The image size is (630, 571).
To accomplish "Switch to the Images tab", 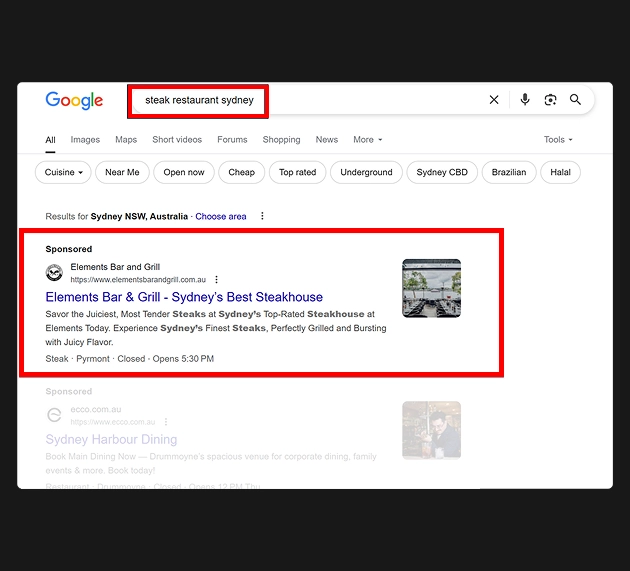I will 85,140.
